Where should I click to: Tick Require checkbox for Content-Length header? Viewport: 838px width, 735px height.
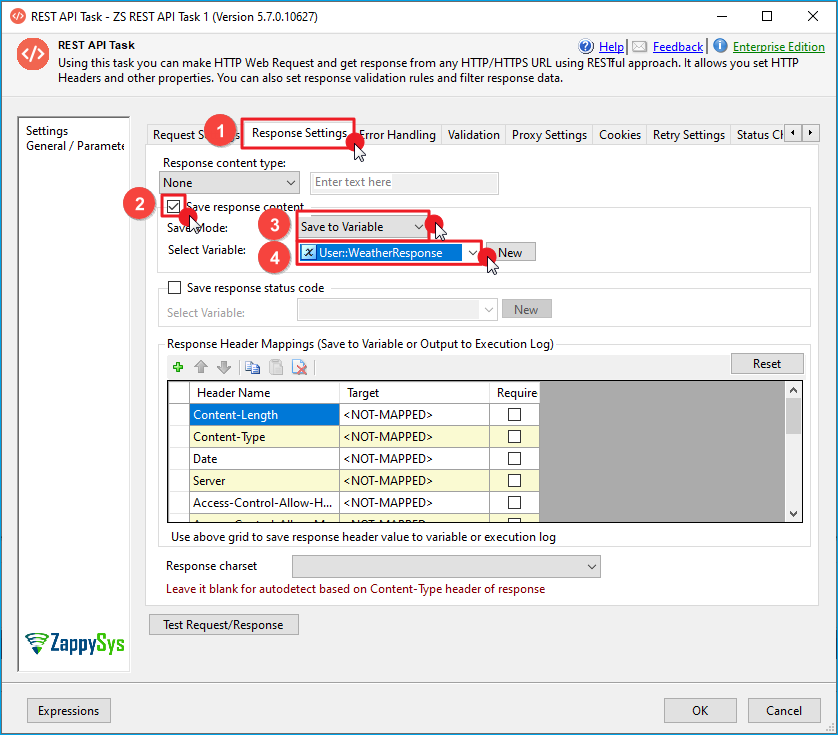click(x=514, y=415)
